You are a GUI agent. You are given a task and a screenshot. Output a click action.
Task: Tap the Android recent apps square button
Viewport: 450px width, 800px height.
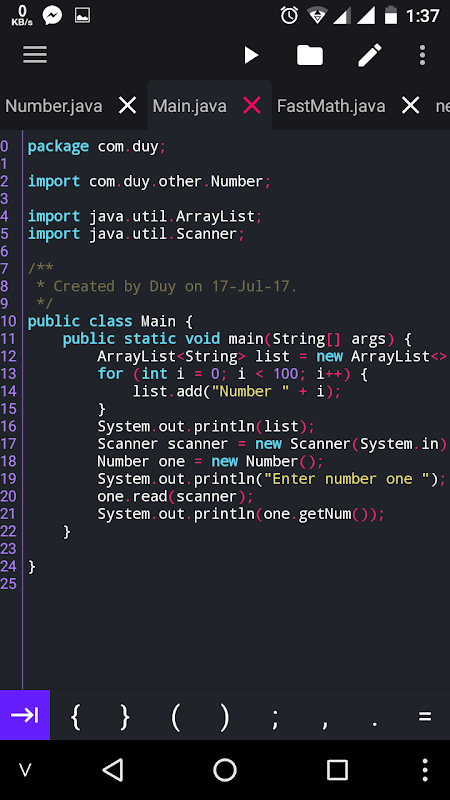coord(337,770)
